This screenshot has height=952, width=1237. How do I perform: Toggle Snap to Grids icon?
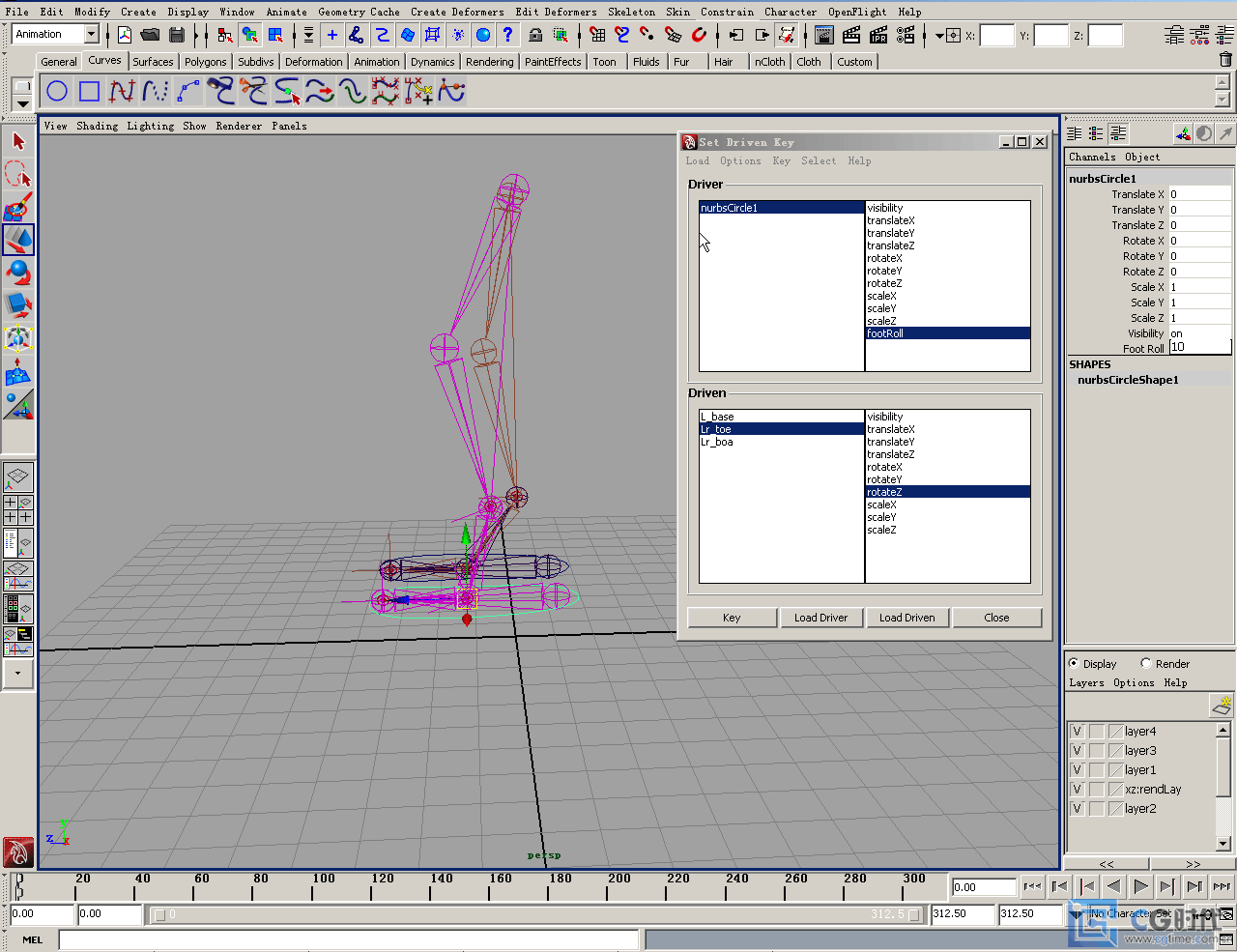(598, 35)
